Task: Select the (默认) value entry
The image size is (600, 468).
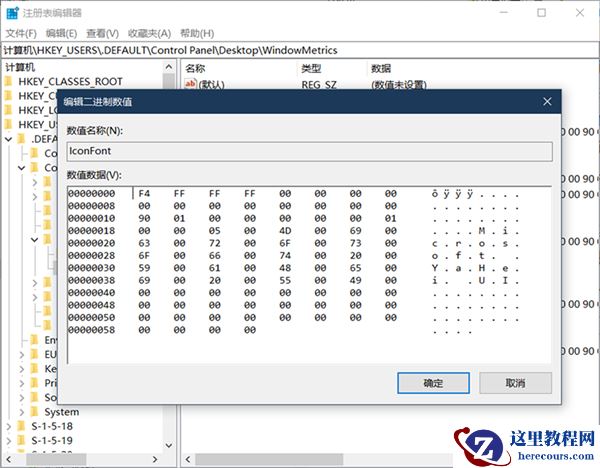Action: [x=211, y=84]
